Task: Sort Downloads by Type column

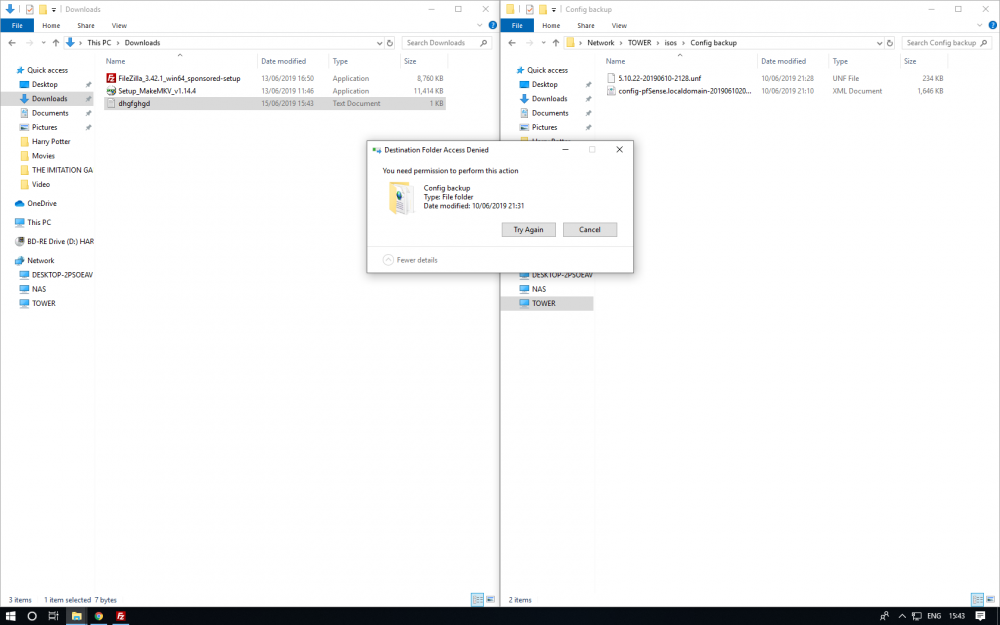Action: click(x=364, y=61)
